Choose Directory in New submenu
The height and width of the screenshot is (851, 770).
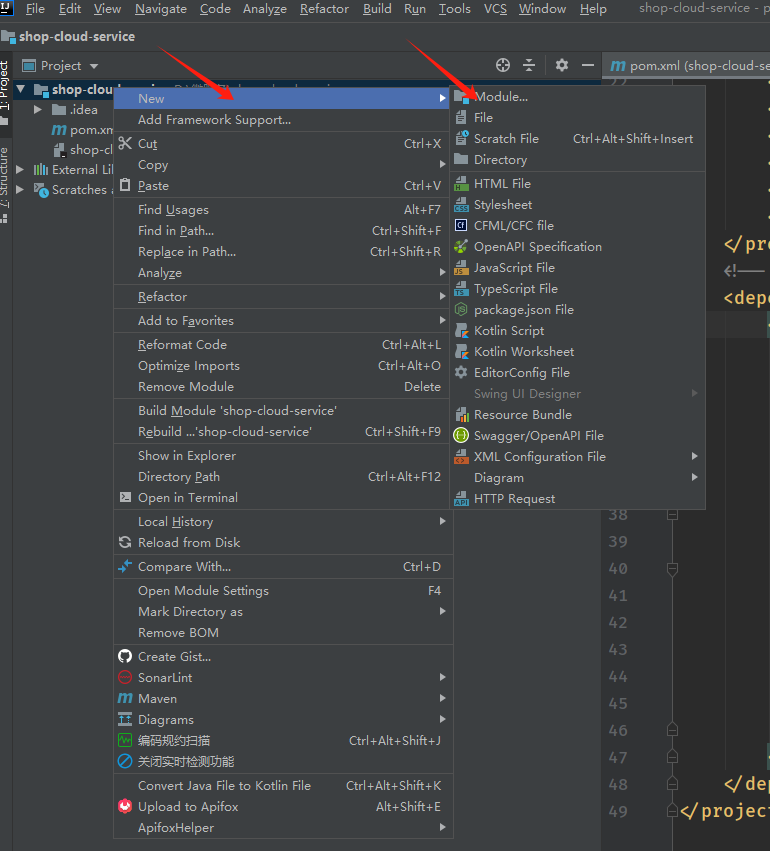(x=577, y=160)
